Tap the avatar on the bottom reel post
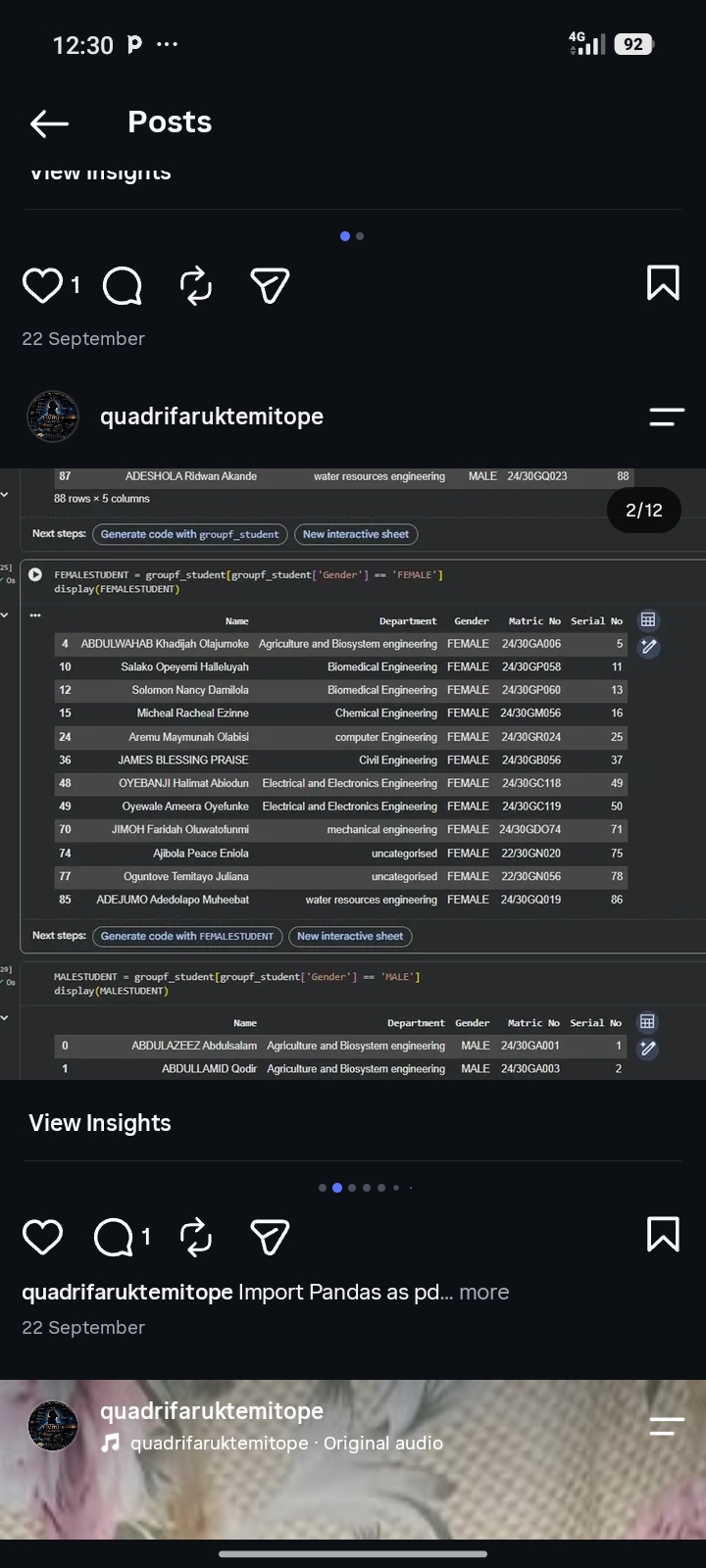Viewport: 706px width, 1568px height. pyautogui.click(x=52, y=1426)
